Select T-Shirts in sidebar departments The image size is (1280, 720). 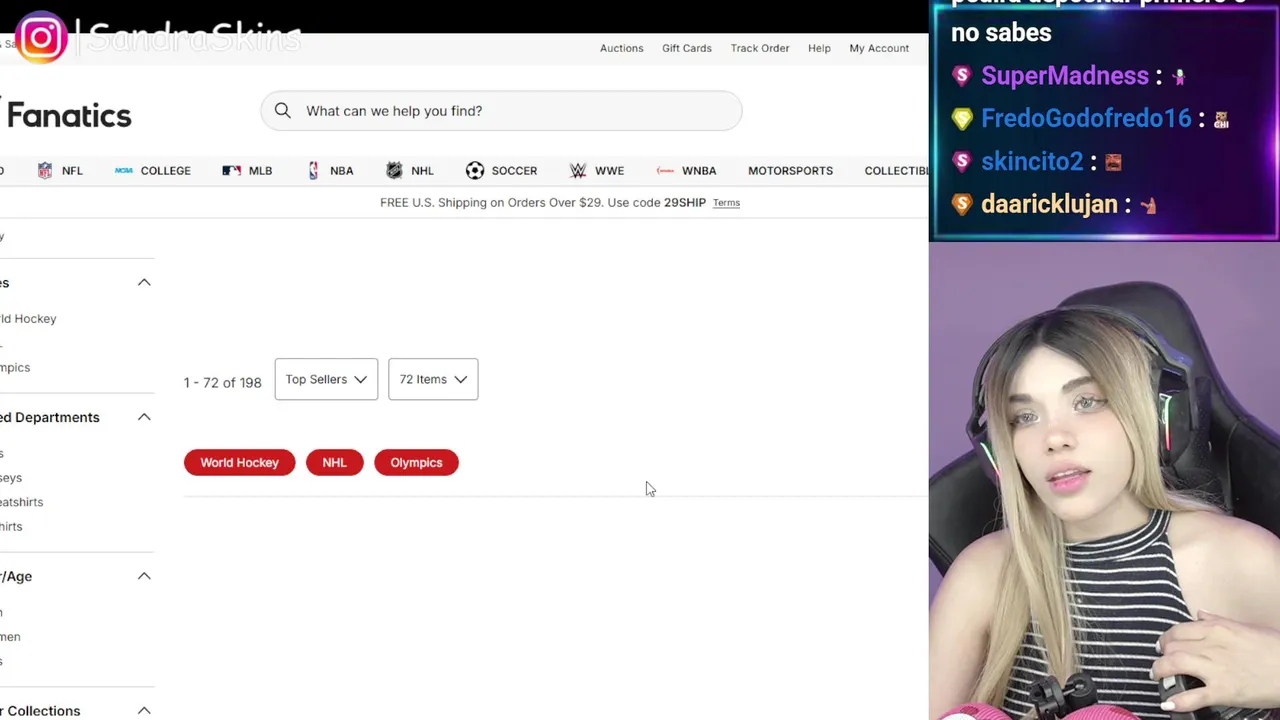(11, 527)
